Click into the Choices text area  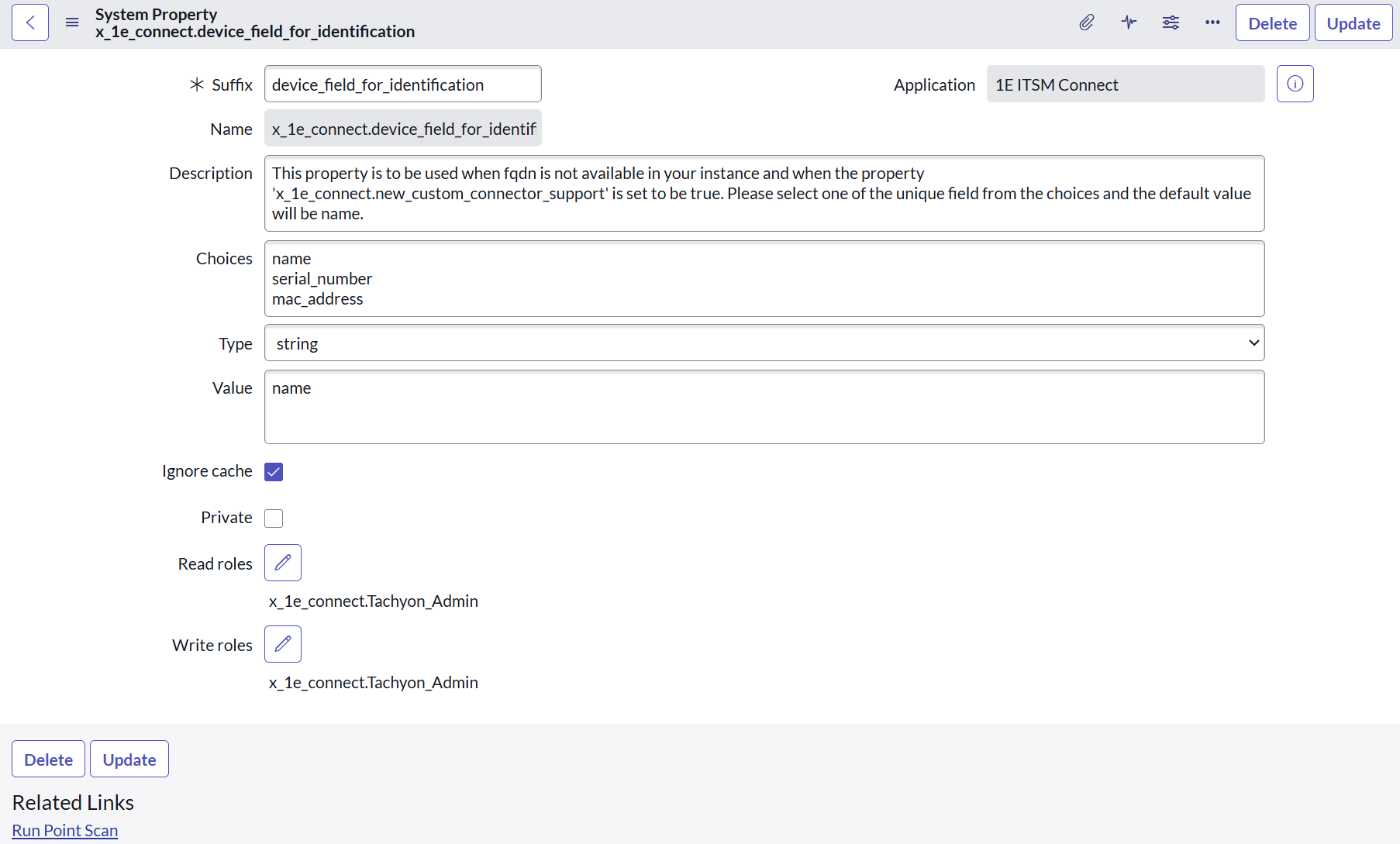click(x=764, y=279)
